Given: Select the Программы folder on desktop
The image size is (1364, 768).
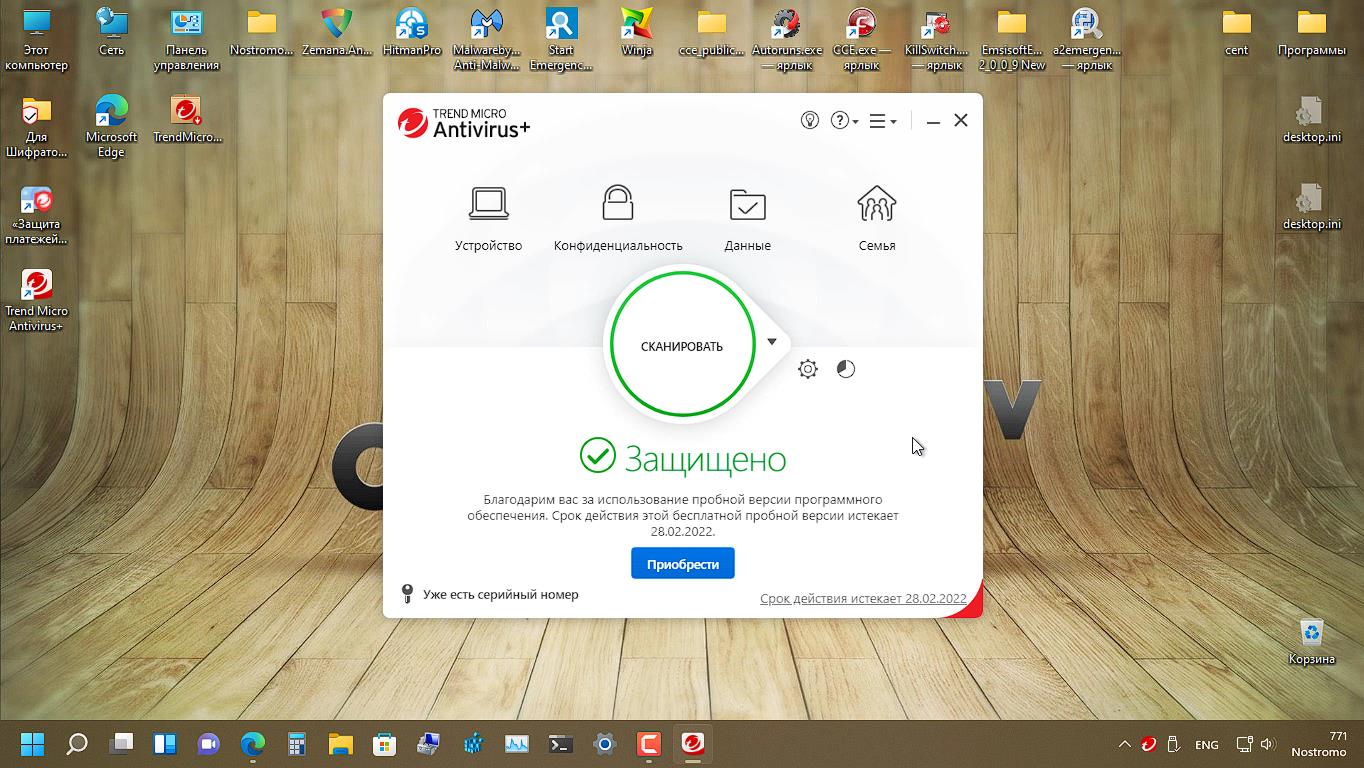Looking at the screenshot, I should pyautogui.click(x=1311, y=32).
